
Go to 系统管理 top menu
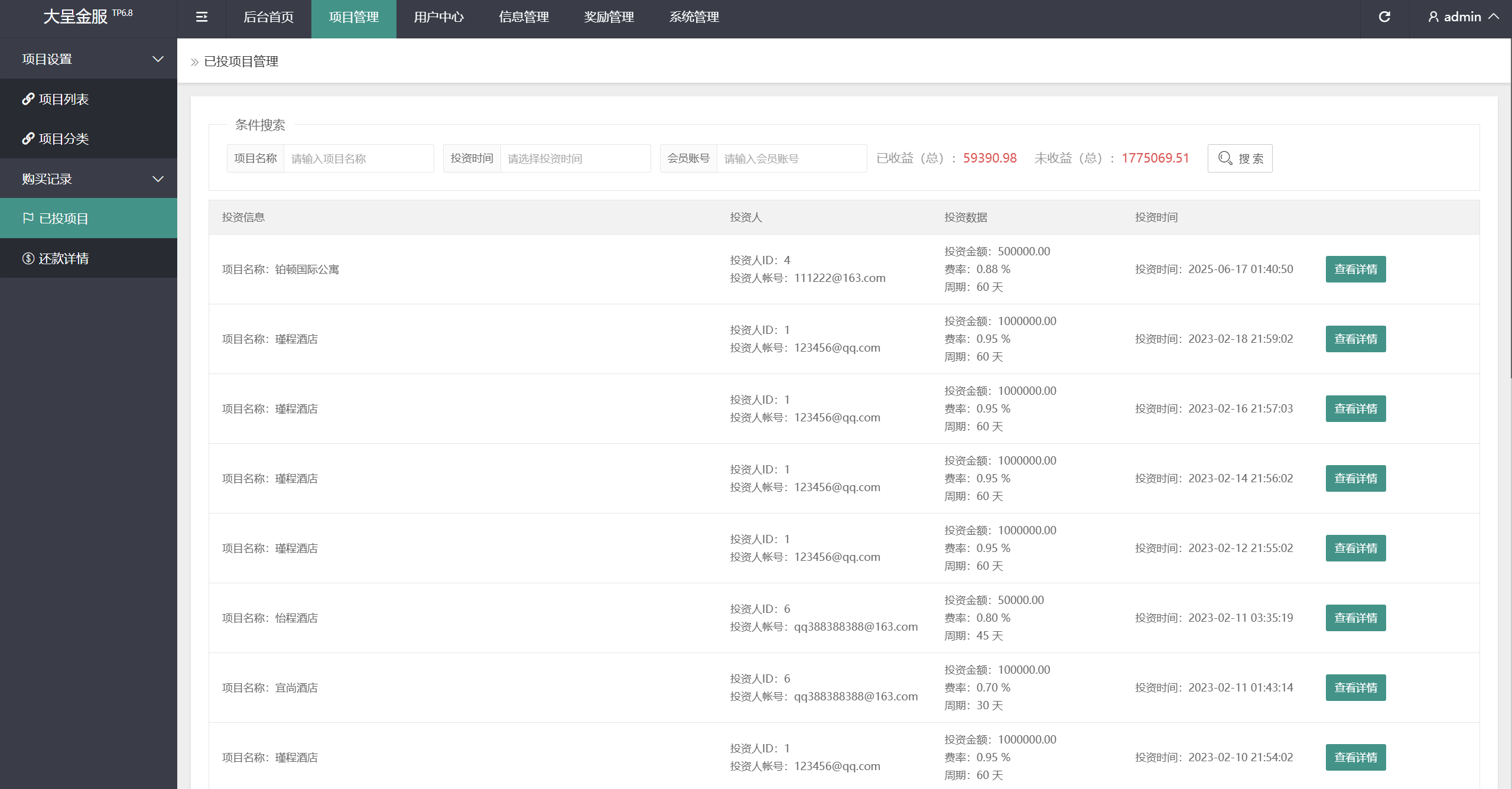click(x=694, y=17)
